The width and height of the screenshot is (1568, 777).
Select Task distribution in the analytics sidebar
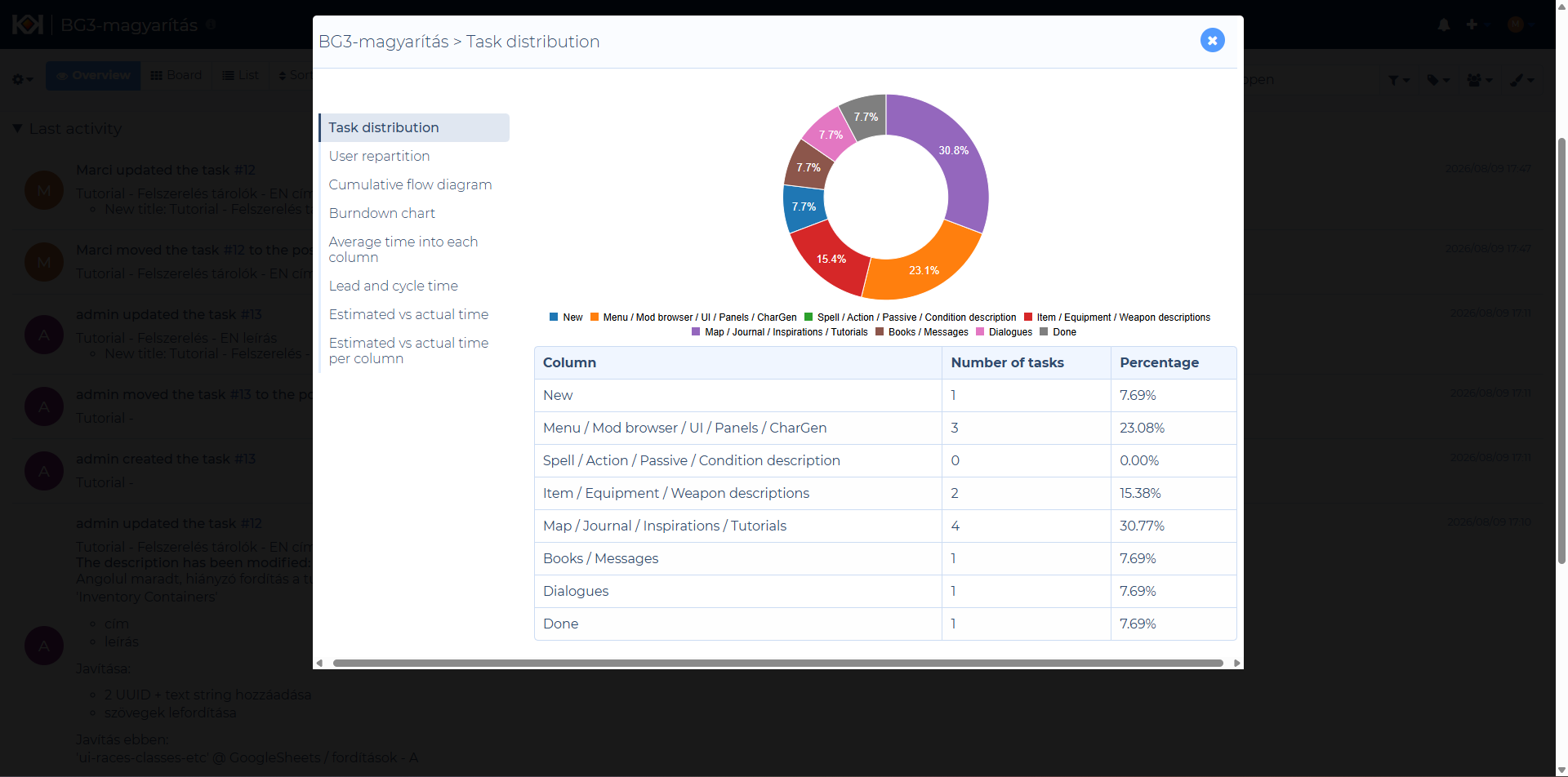[414, 127]
